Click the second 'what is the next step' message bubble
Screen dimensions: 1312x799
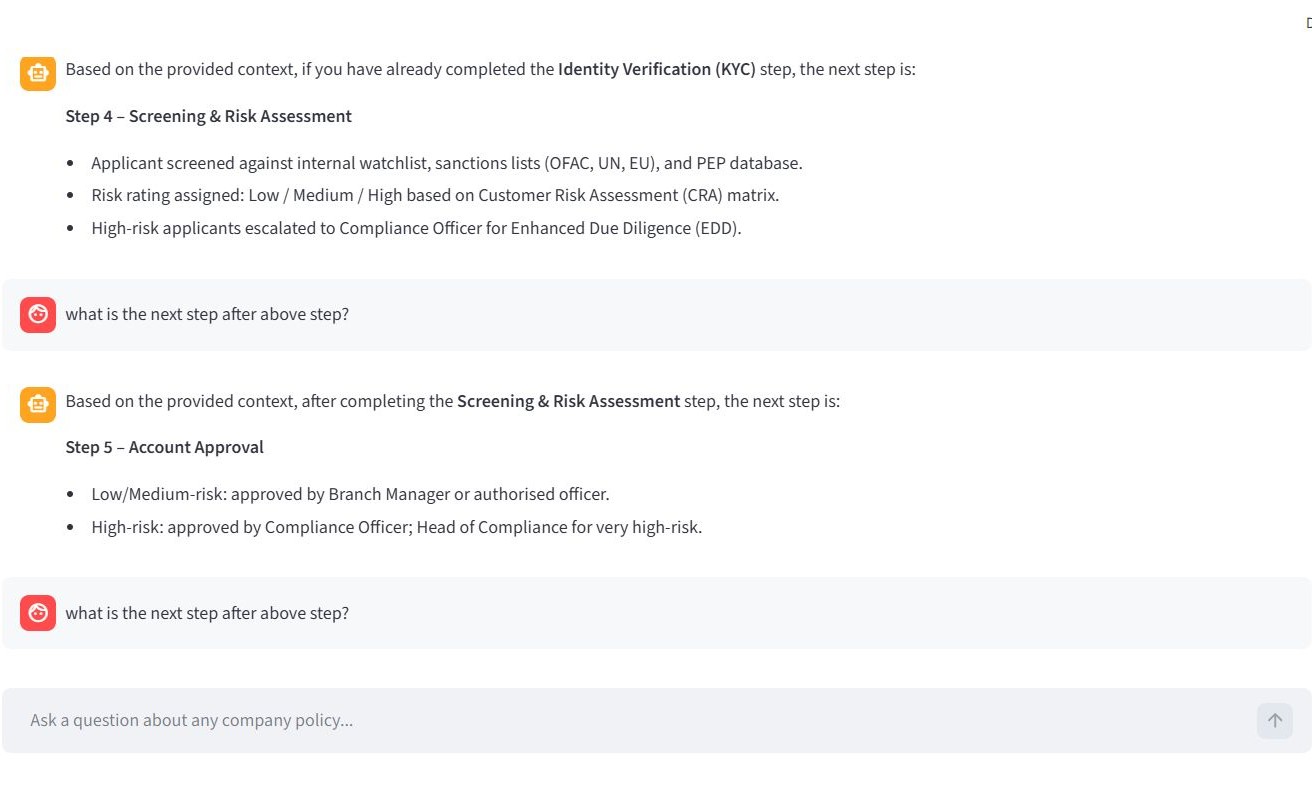coord(207,613)
